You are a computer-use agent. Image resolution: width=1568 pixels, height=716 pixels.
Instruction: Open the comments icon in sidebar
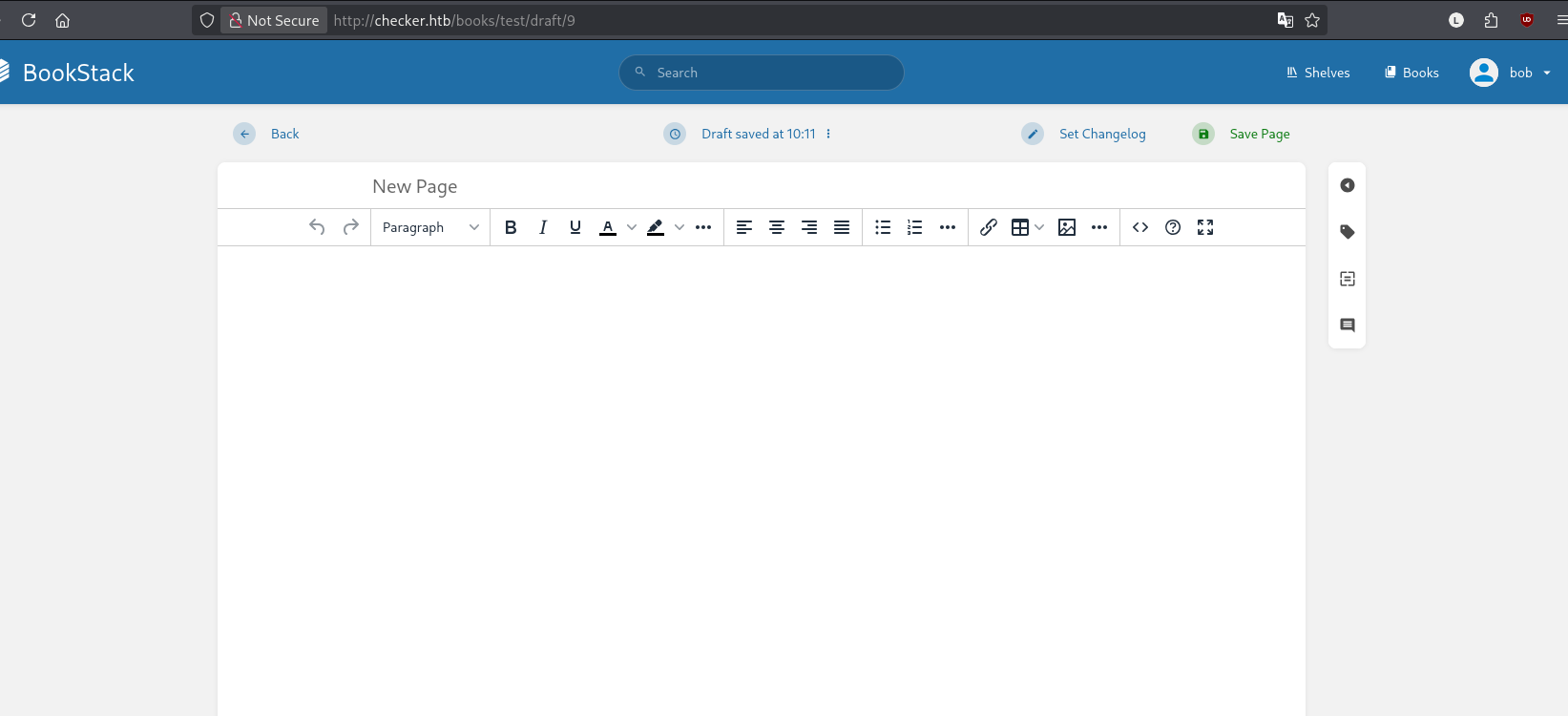click(x=1348, y=326)
